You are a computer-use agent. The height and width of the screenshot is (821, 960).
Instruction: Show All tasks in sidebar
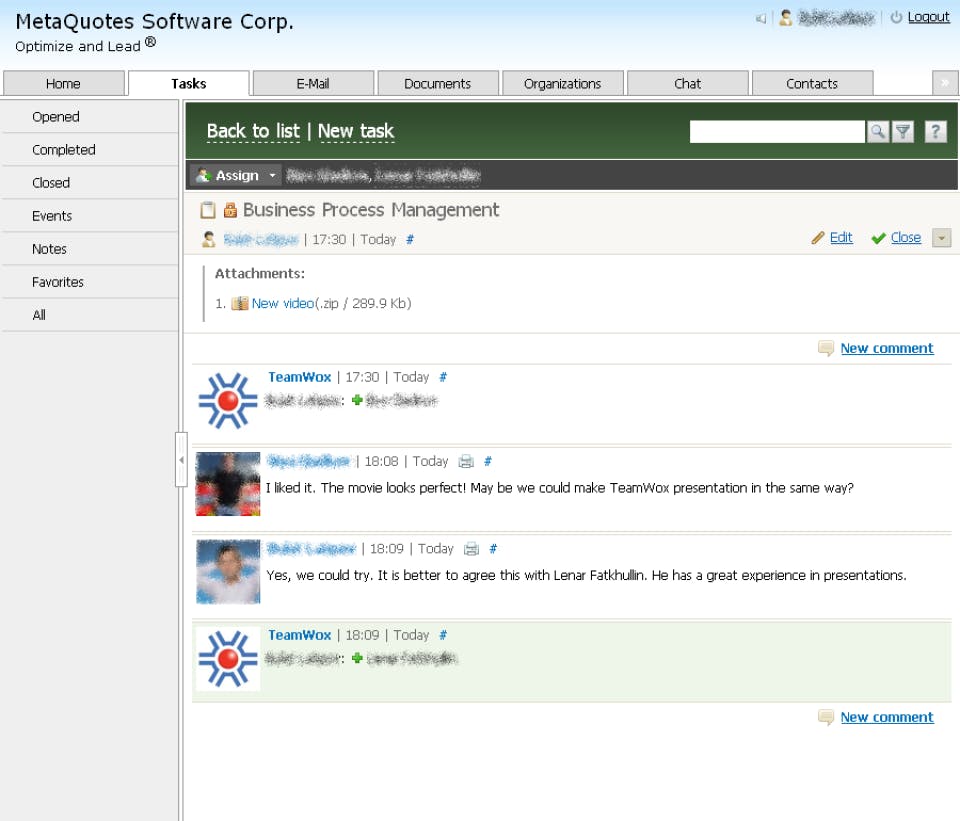[x=90, y=315]
